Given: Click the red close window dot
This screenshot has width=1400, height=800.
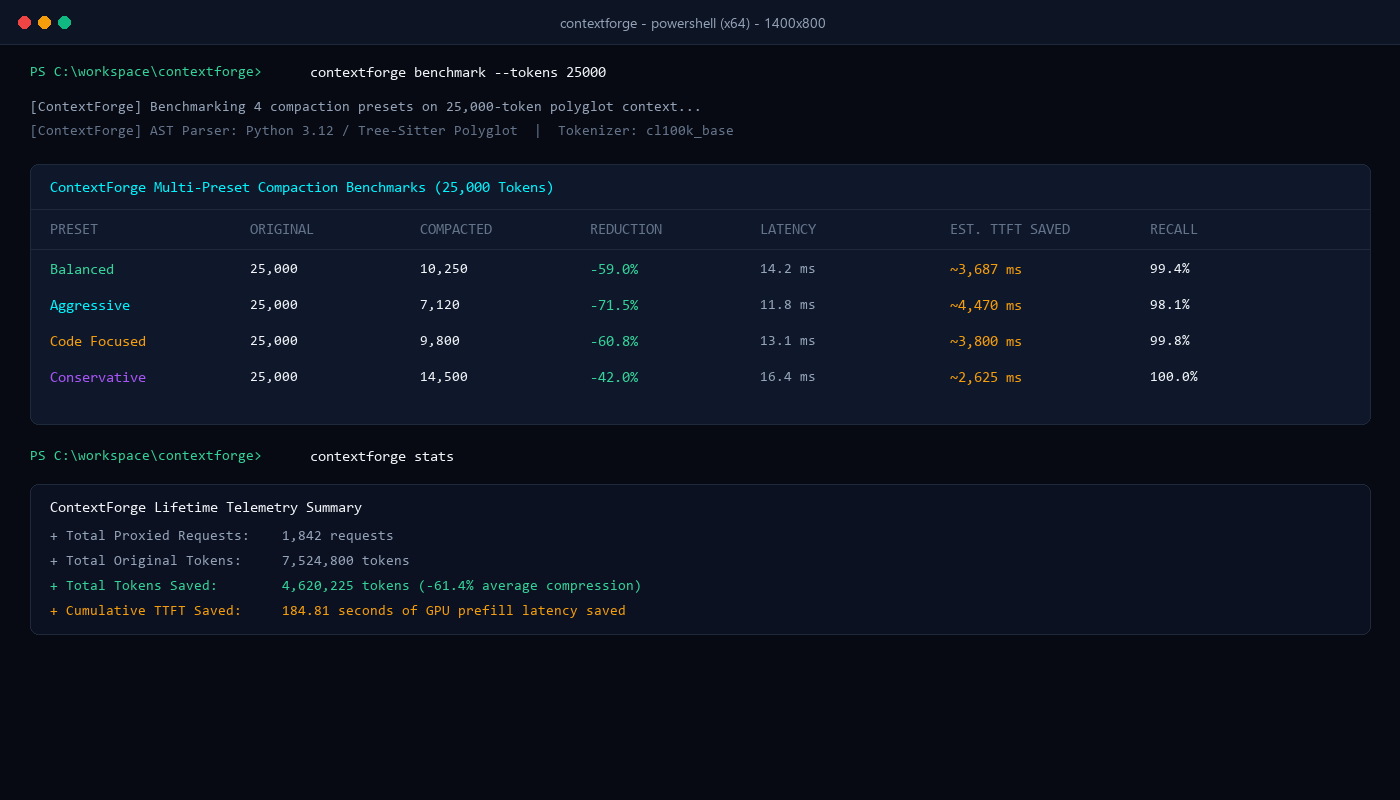Looking at the screenshot, I should pyautogui.click(x=25, y=23).
